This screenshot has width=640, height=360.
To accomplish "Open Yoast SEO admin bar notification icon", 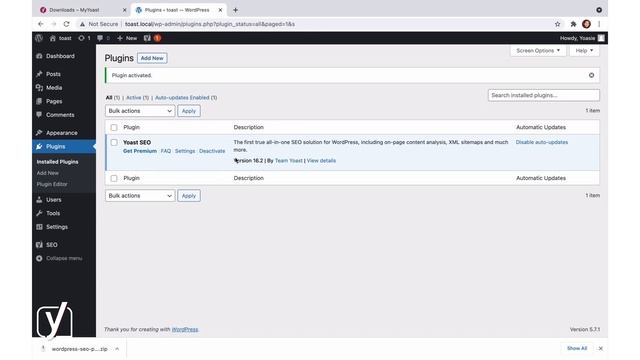I will [152, 38].
